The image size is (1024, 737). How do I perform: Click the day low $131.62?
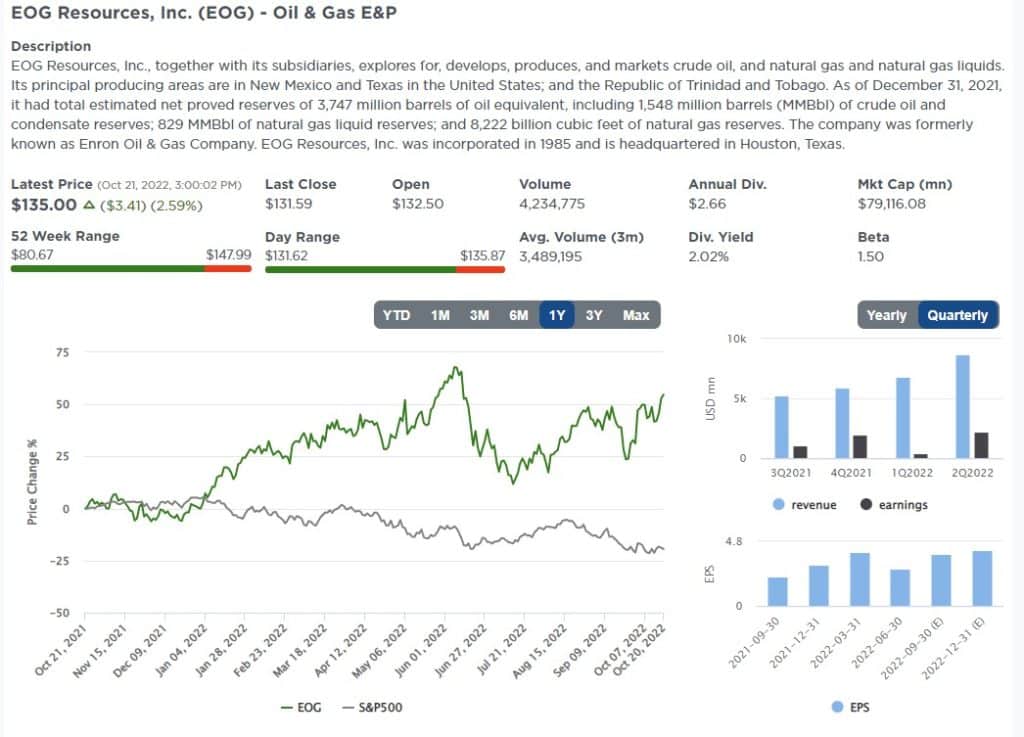[287, 255]
